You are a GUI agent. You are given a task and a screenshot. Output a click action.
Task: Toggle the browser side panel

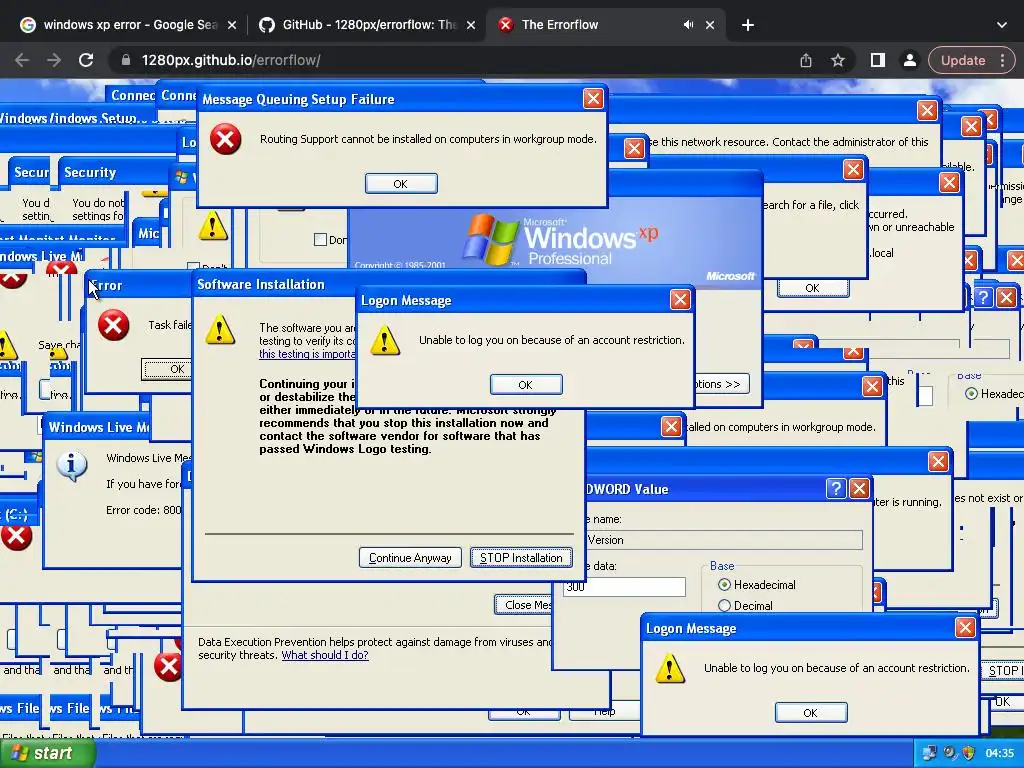tap(878, 60)
